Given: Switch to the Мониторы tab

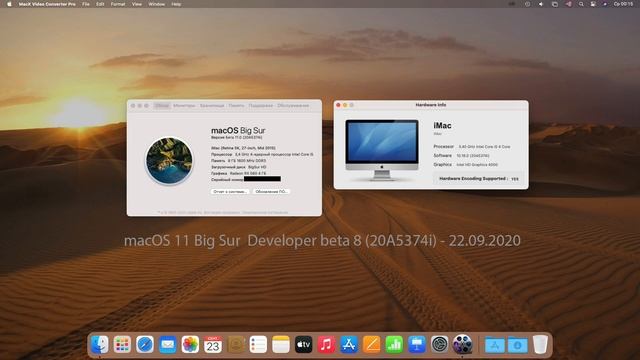Looking at the screenshot, I should [x=184, y=106].
